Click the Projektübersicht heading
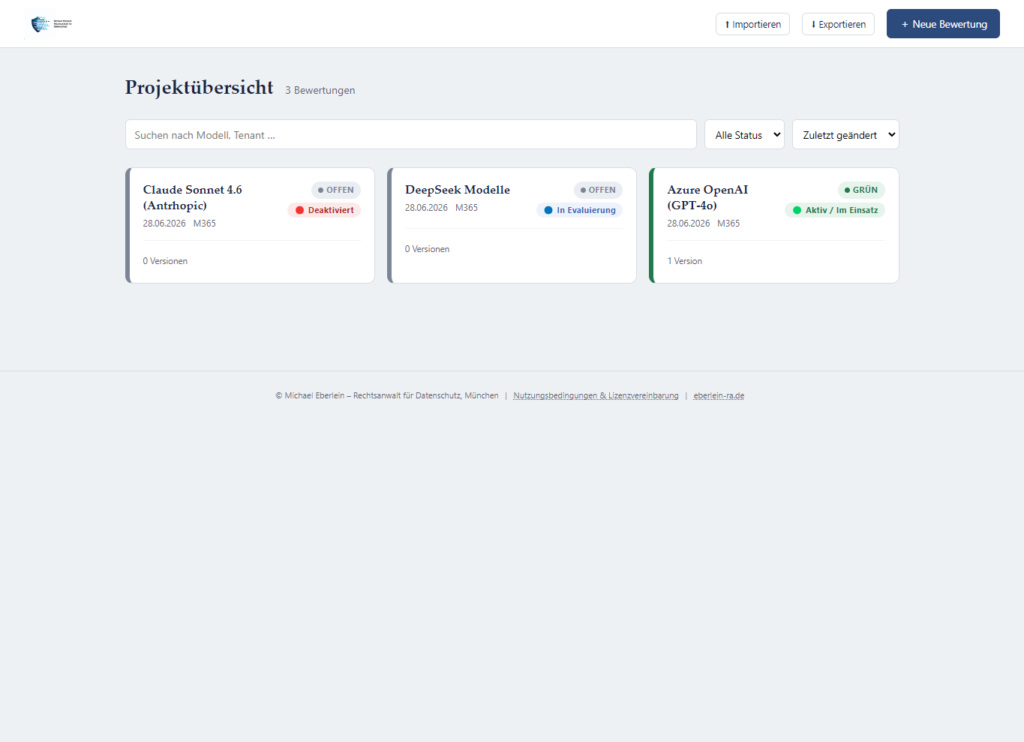Image resolution: width=1024 pixels, height=742 pixels. coord(199,87)
